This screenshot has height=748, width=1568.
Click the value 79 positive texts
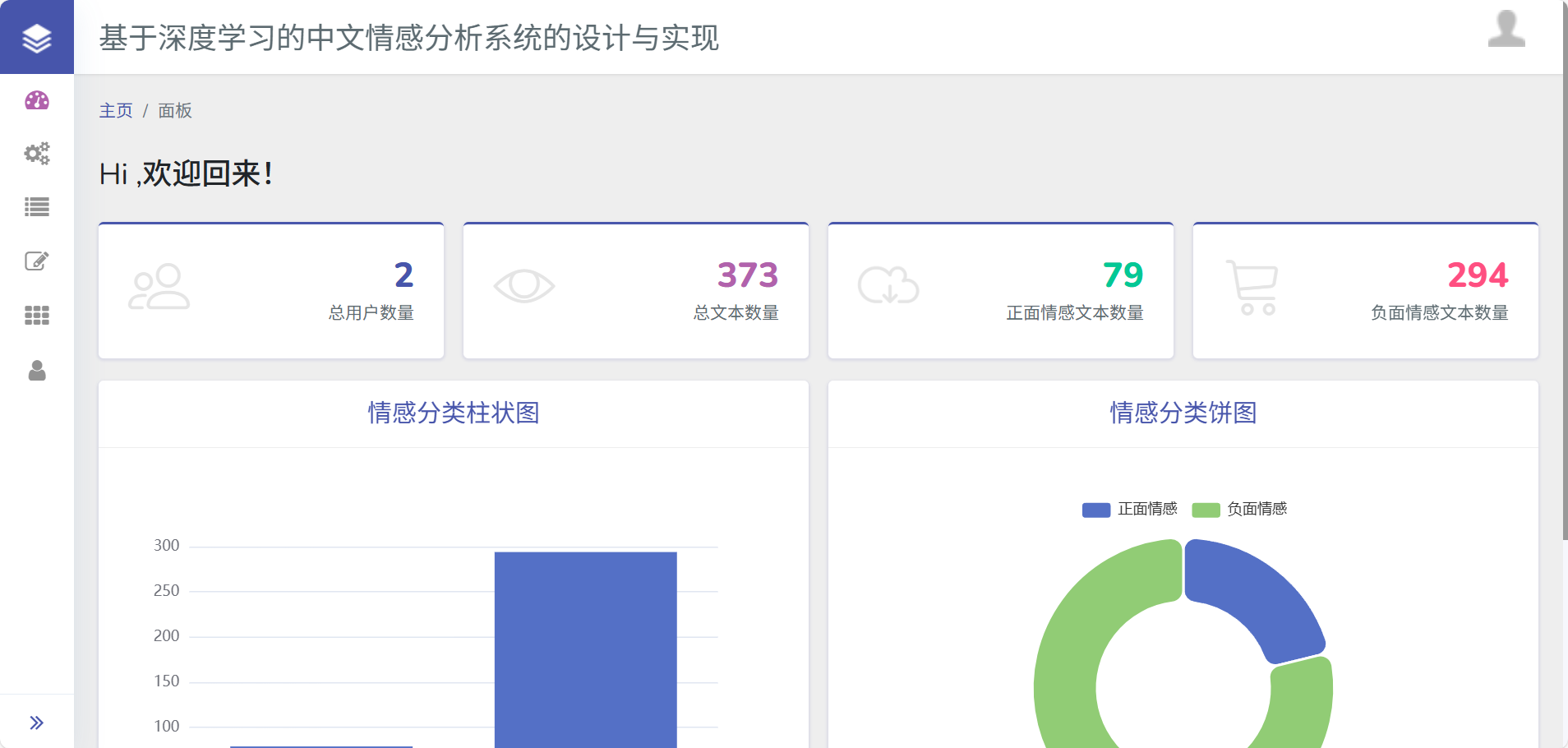pos(1123,275)
